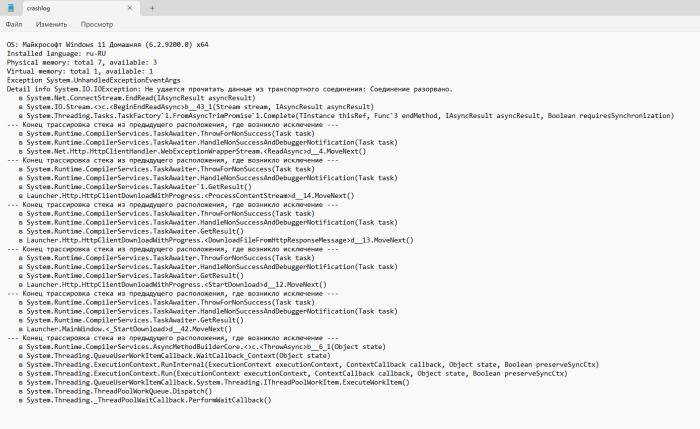700x429 pixels.
Task: Click the Launcher.MainWindow StartDownload line
Action: [x=130, y=328]
